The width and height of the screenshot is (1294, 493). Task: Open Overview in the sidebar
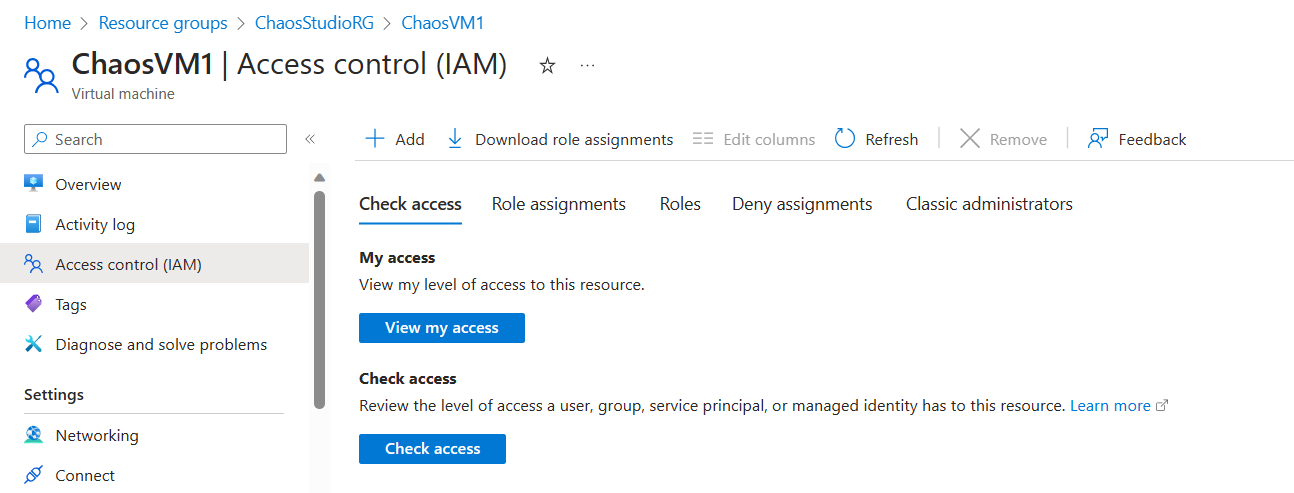pyautogui.click(x=88, y=184)
